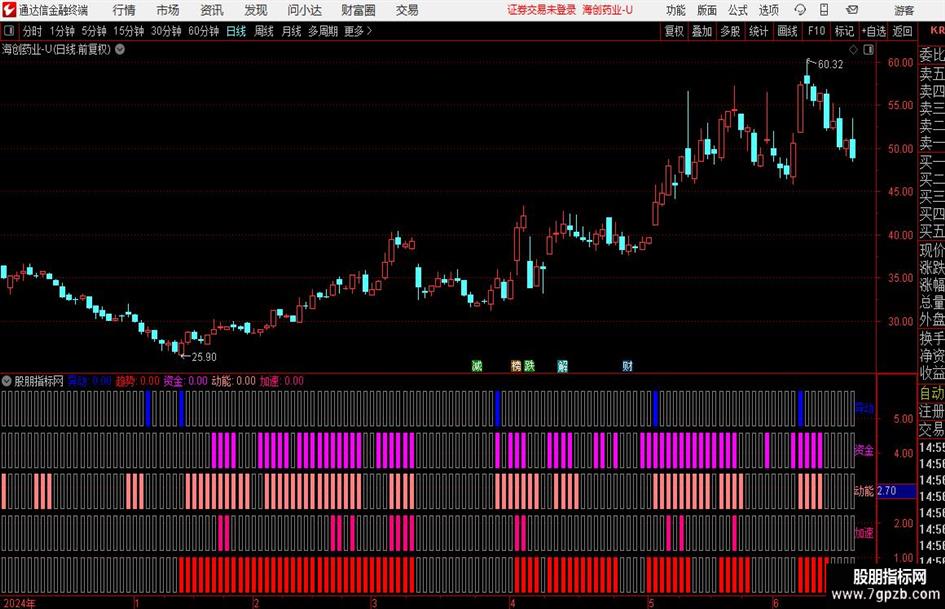Click the 委比 row in quote panel
The image size is (945, 609).
932,55
